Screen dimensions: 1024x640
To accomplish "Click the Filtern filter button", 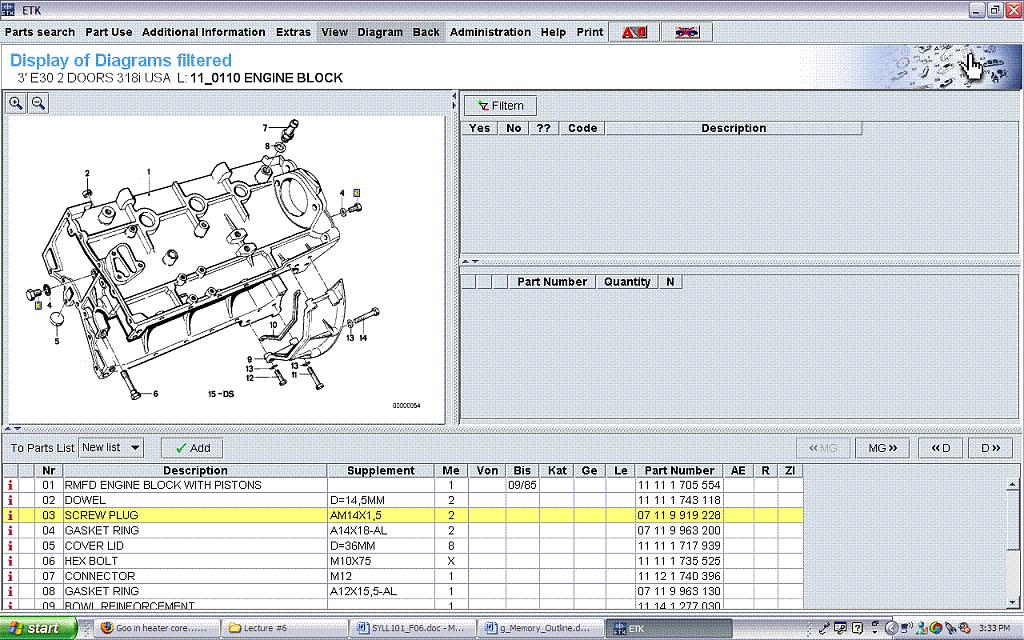I will click(x=500, y=106).
